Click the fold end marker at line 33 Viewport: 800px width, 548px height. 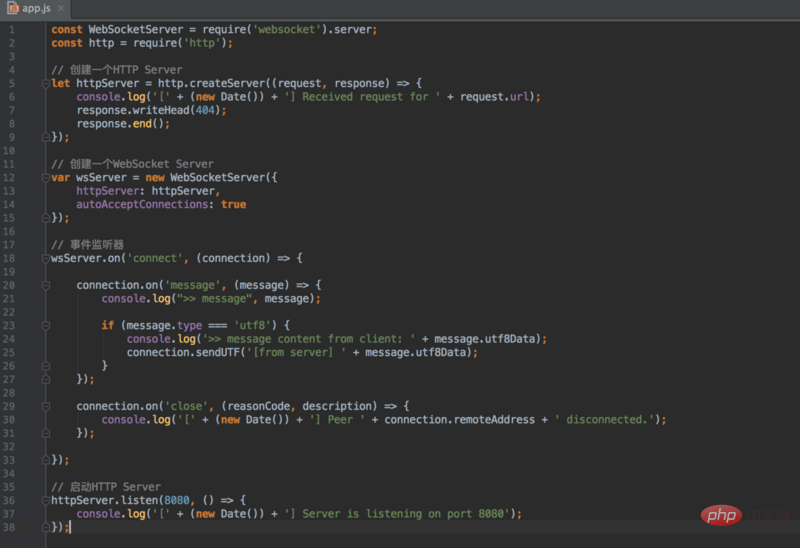coord(45,460)
